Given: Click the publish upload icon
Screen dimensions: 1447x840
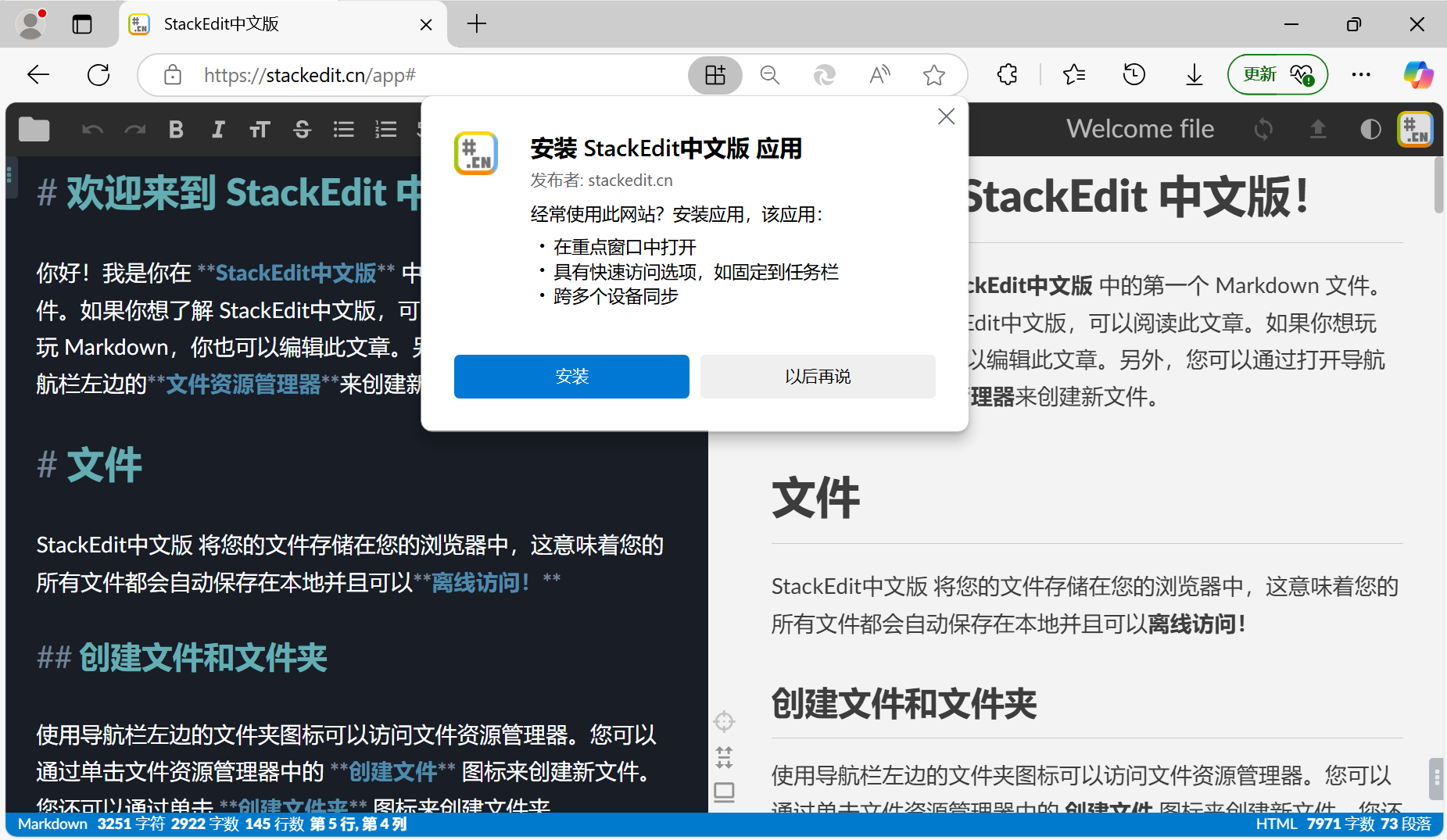Looking at the screenshot, I should pos(1319,130).
